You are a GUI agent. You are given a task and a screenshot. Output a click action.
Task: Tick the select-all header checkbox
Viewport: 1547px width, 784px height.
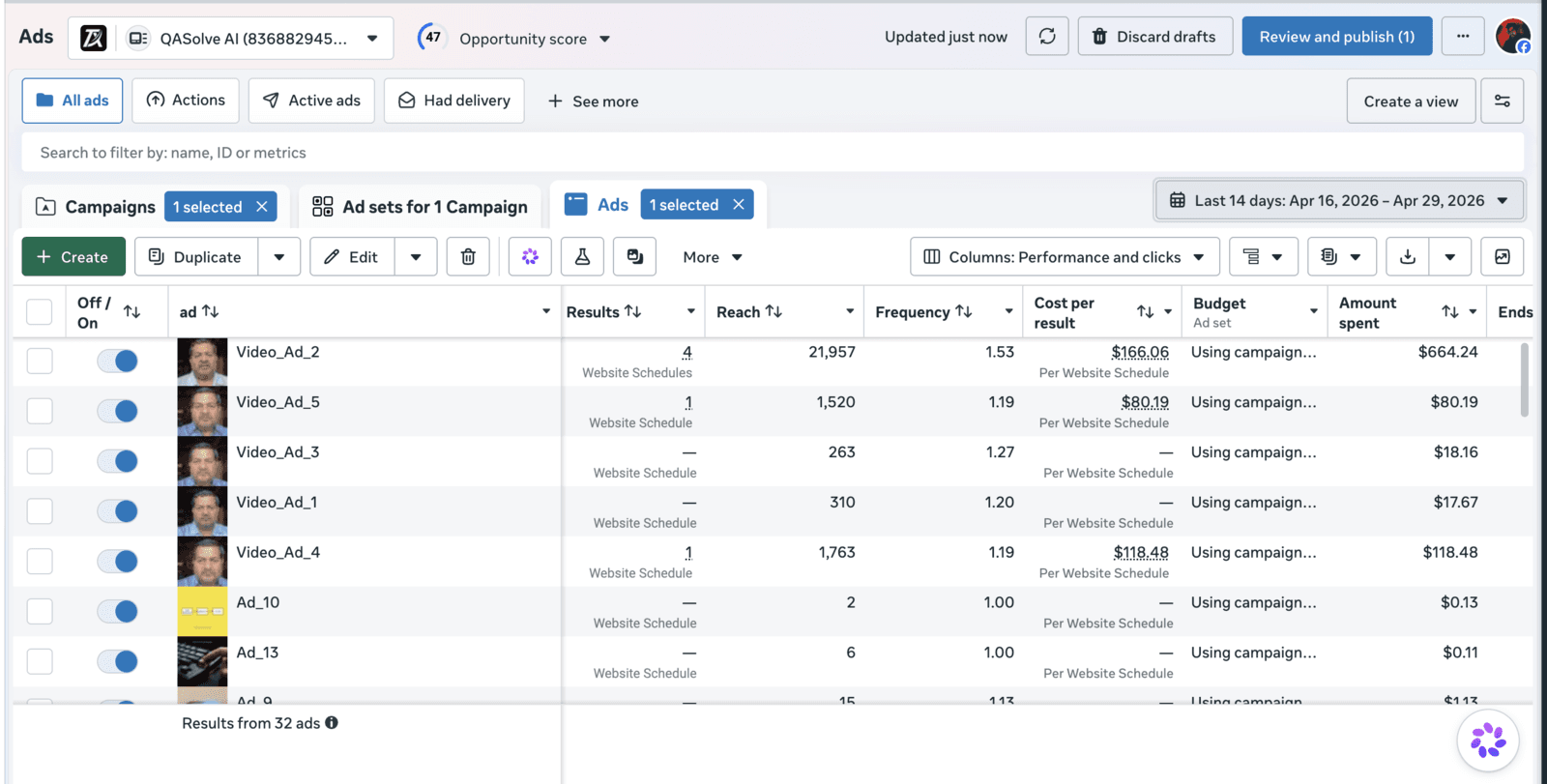click(x=39, y=311)
